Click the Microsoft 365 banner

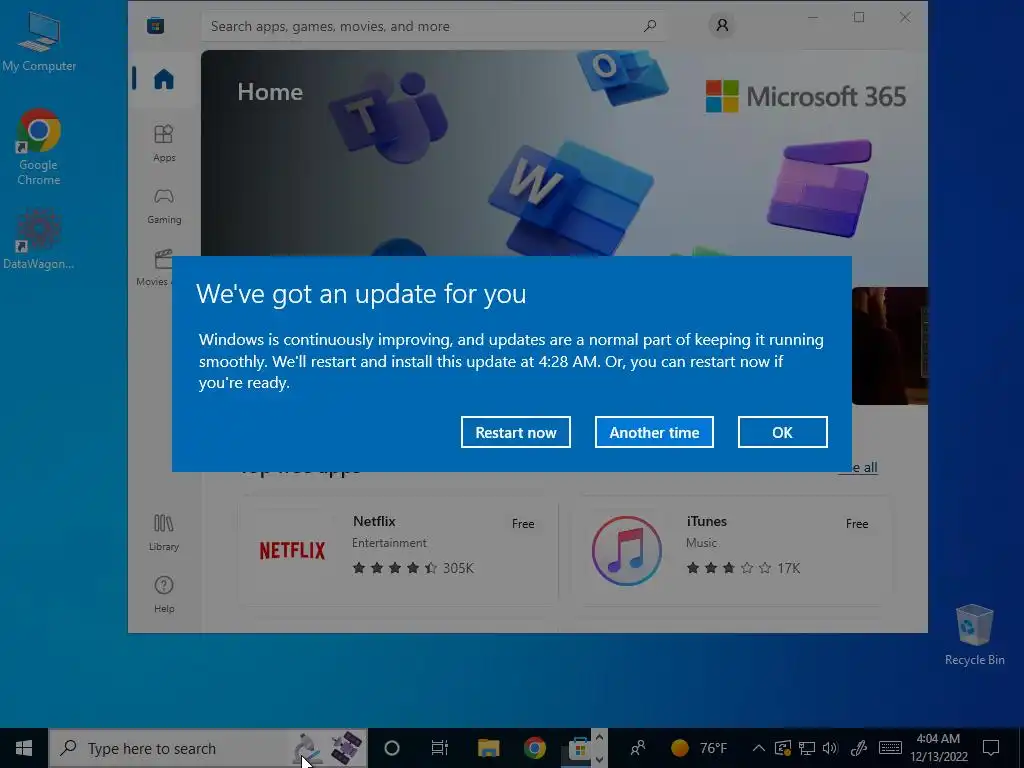click(x=564, y=153)
